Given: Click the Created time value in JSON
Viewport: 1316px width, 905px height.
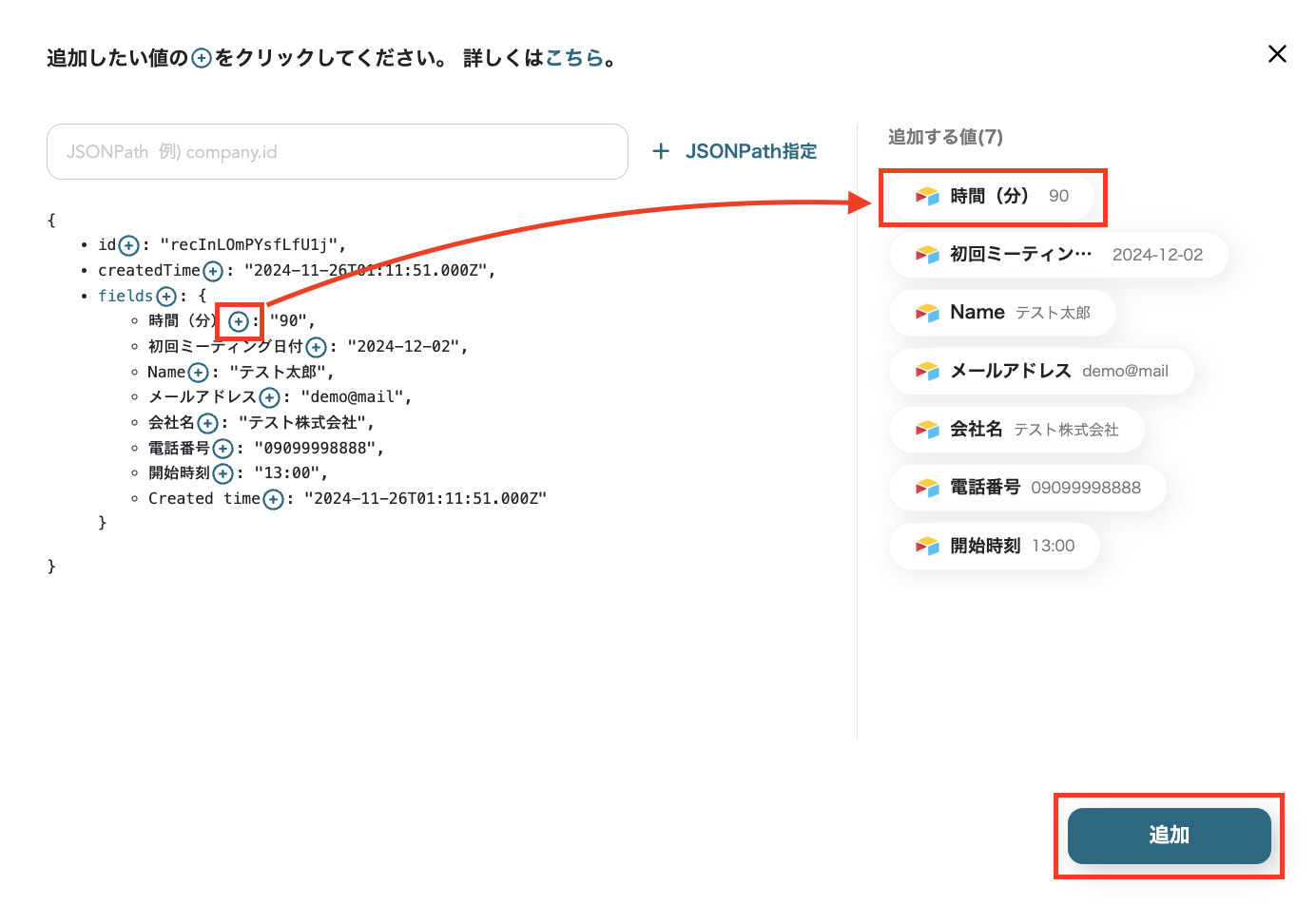Looking at the screenshot, I should (425, 499).
